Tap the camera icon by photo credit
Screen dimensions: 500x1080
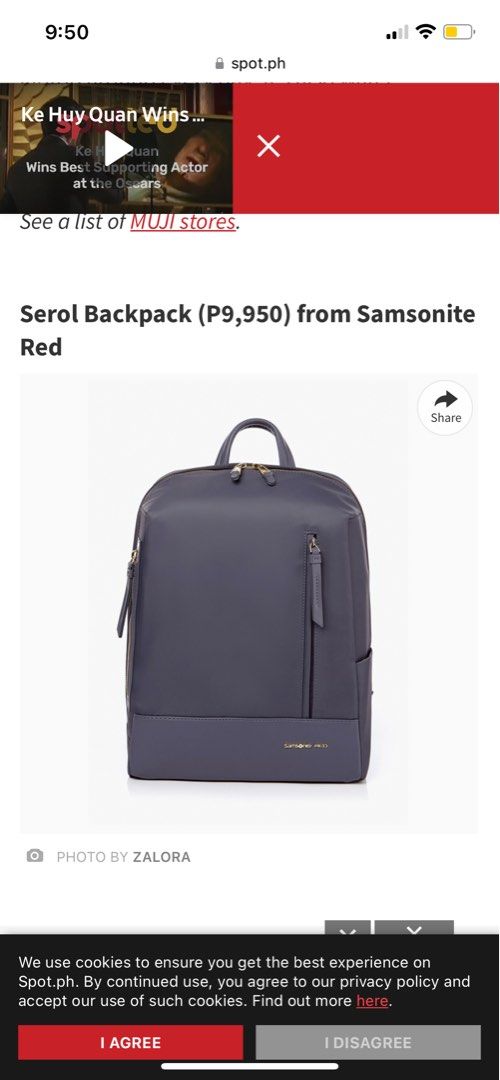(34, 855)
